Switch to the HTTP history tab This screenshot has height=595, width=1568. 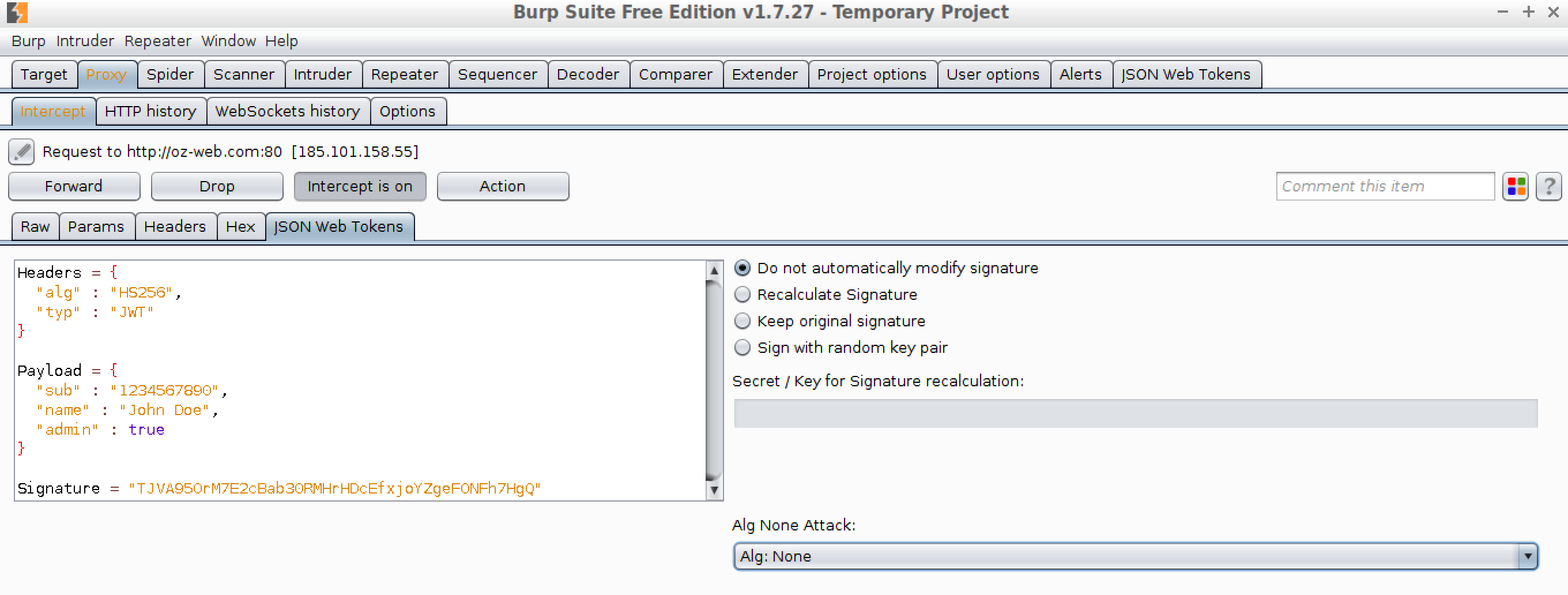tap(151, 111)
